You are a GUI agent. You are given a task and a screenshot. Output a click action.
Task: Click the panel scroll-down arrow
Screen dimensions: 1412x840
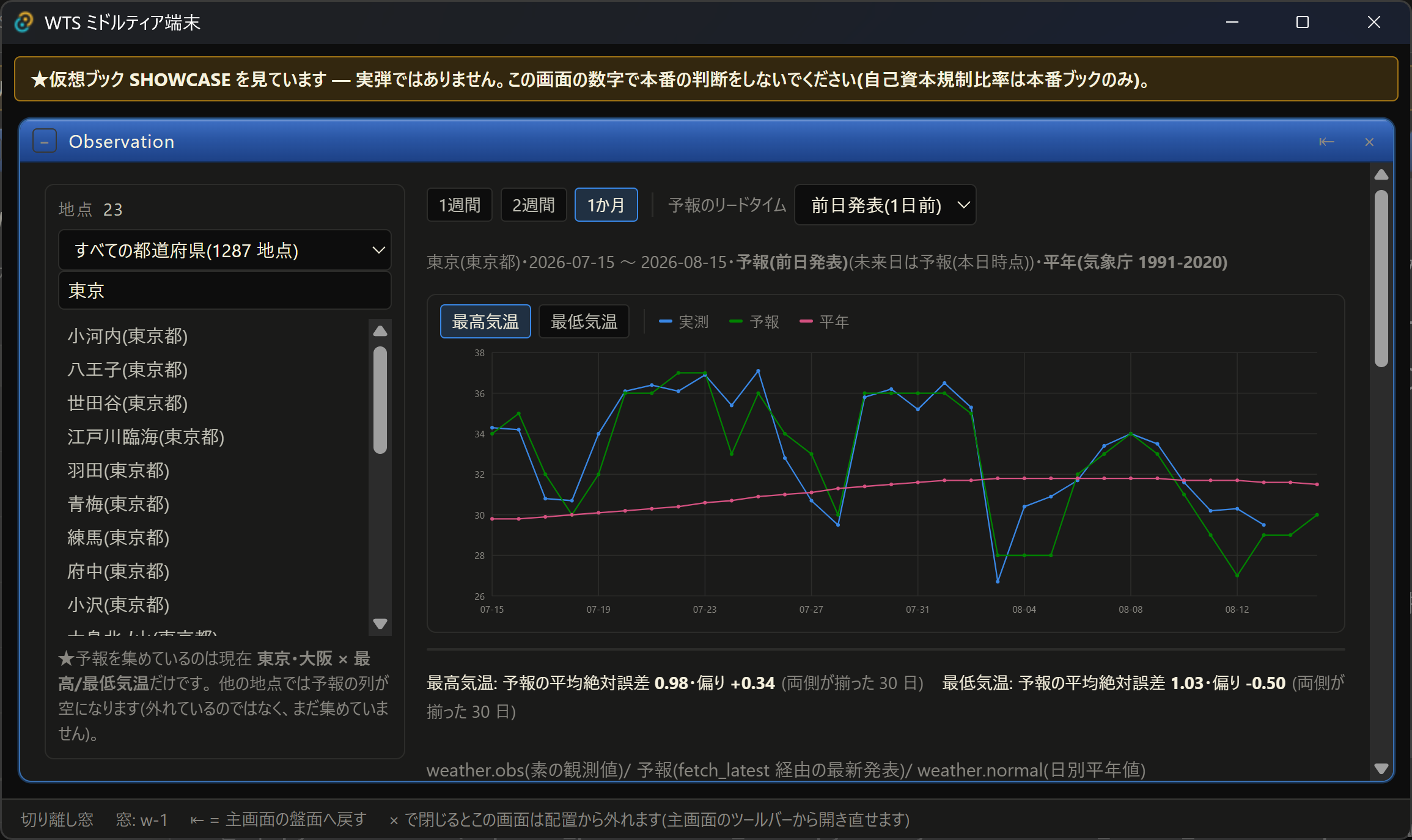[x=1381, y=769]
